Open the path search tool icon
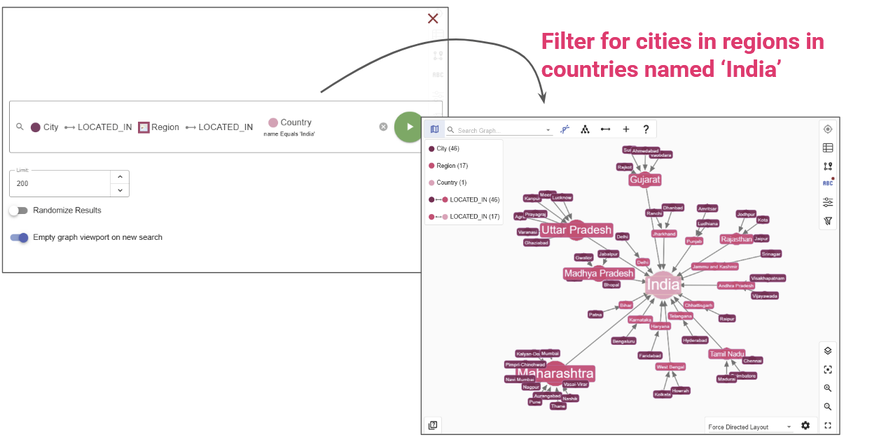 [564, 130]
